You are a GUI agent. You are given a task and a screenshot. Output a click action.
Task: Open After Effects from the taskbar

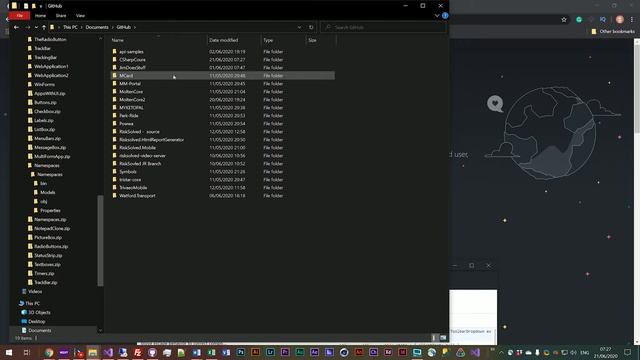coord(314,352)
